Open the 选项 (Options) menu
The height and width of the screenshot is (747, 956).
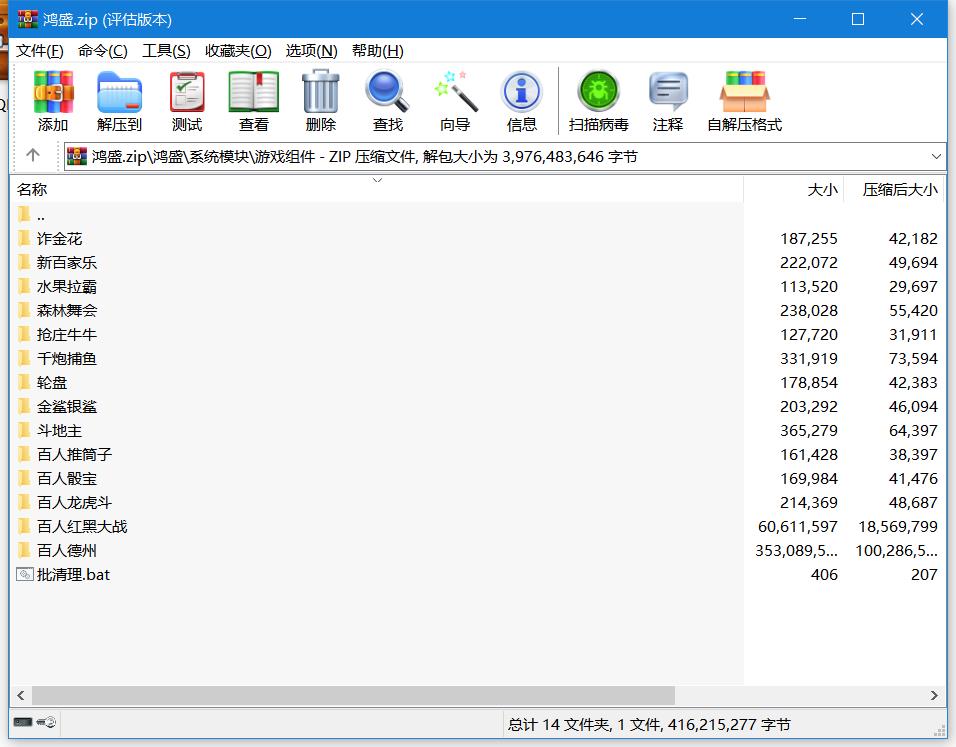[x=310, y=51]
